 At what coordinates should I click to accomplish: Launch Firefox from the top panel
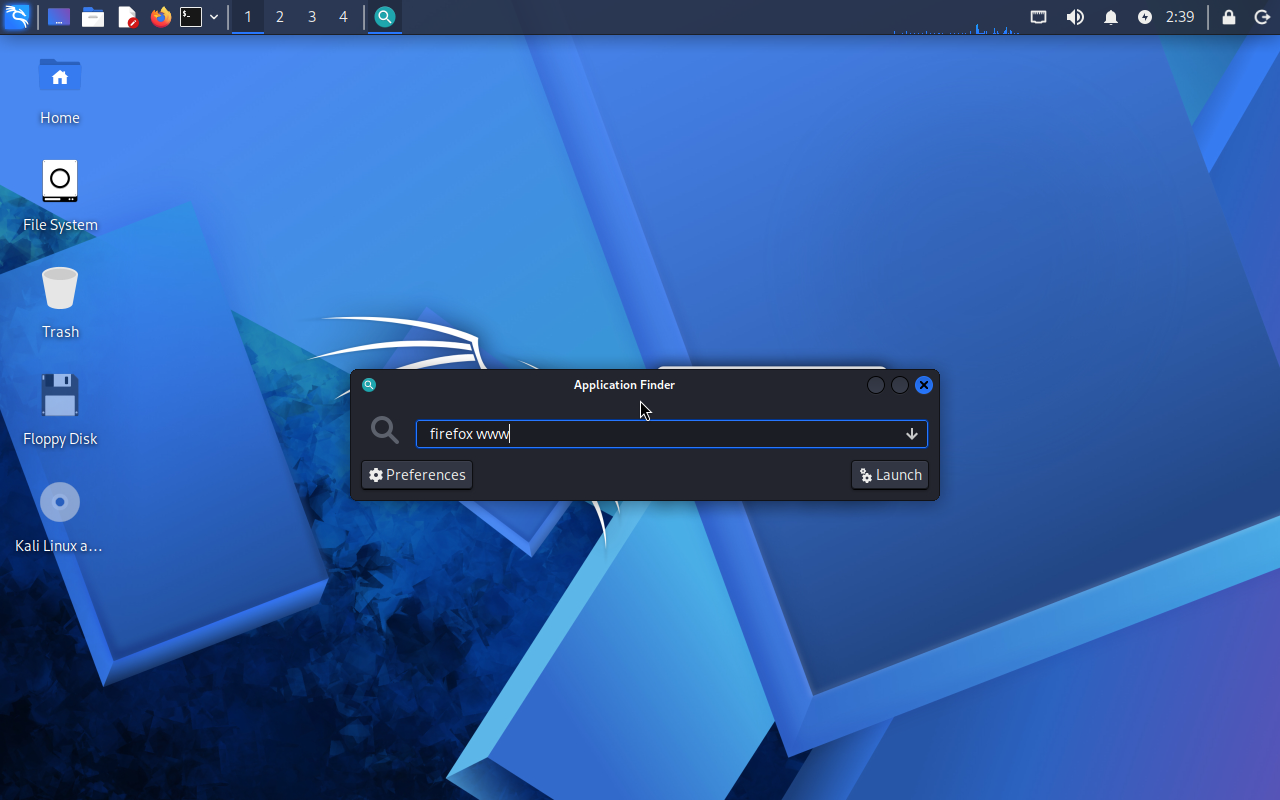pyautogui.click(x=160, y=17)
